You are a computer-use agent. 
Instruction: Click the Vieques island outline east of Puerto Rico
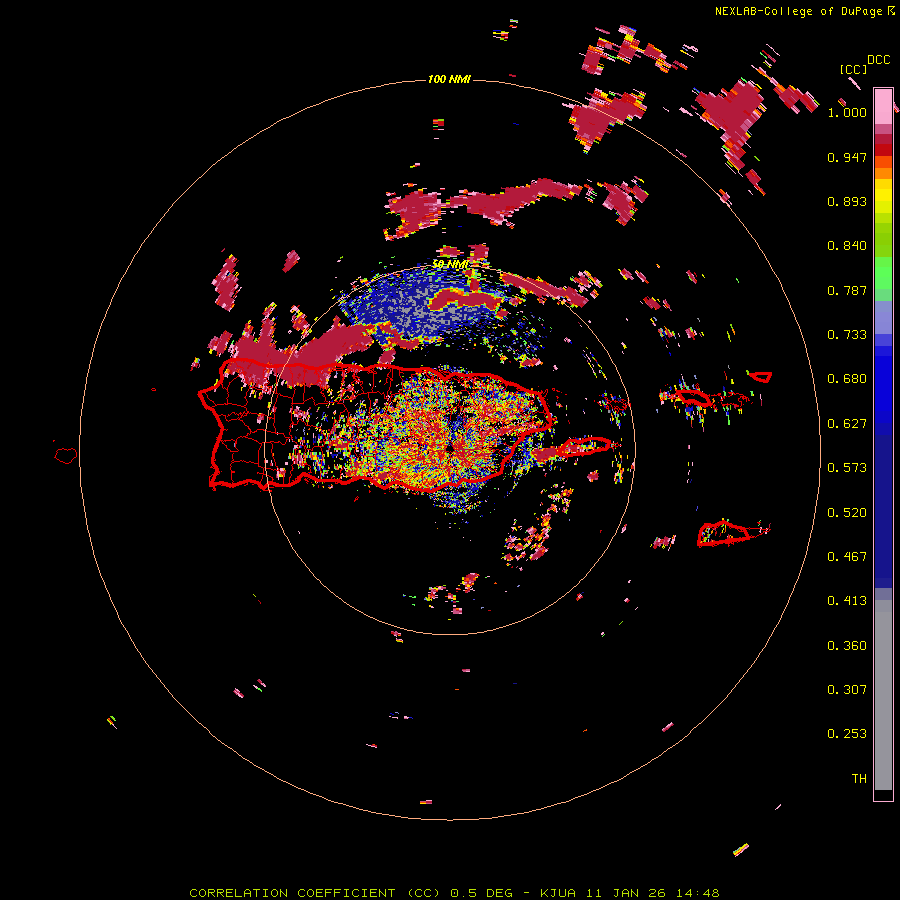coord(587,445)
